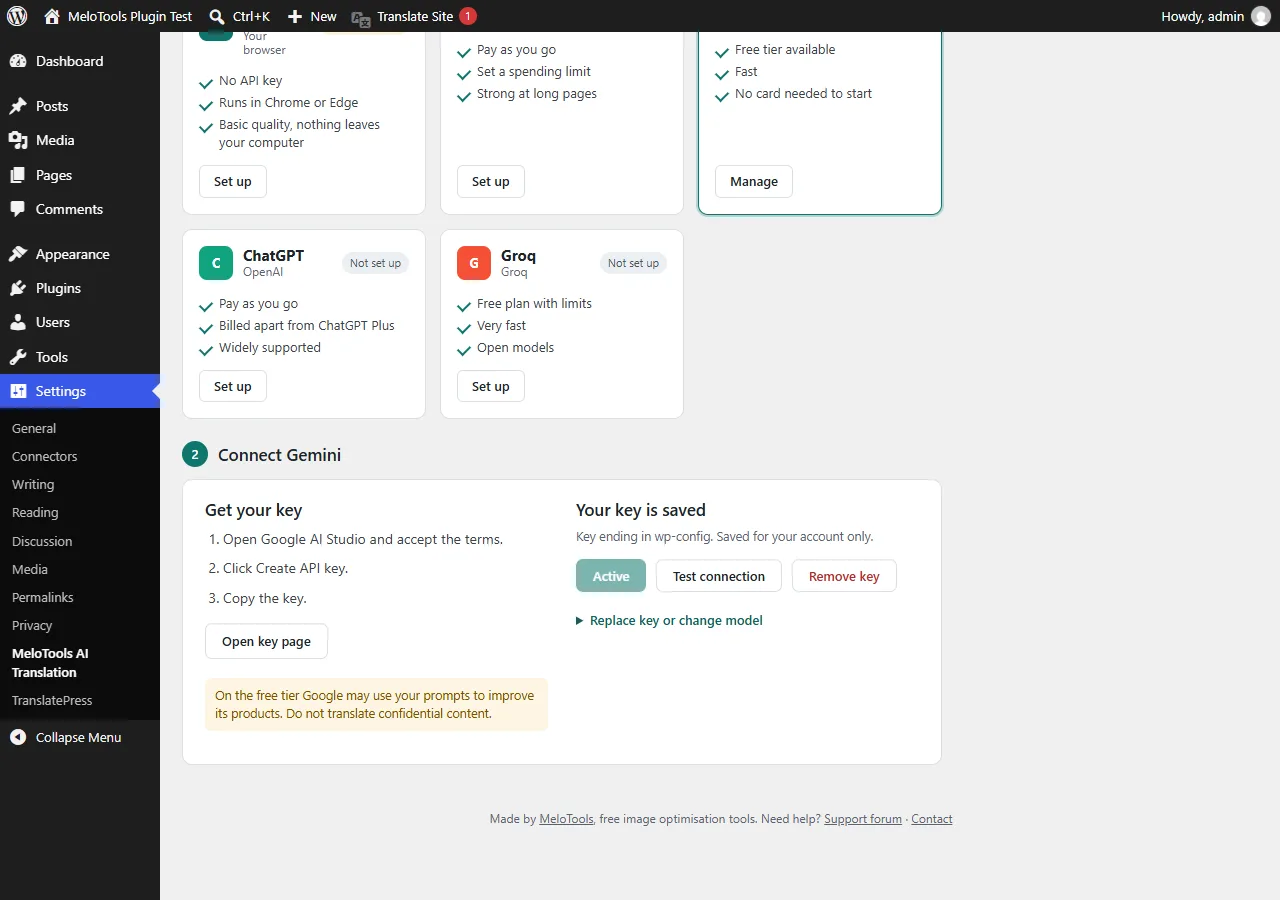Click the text Open models
This screenshot has width=1280, height=900.
[x=515, y=347]
